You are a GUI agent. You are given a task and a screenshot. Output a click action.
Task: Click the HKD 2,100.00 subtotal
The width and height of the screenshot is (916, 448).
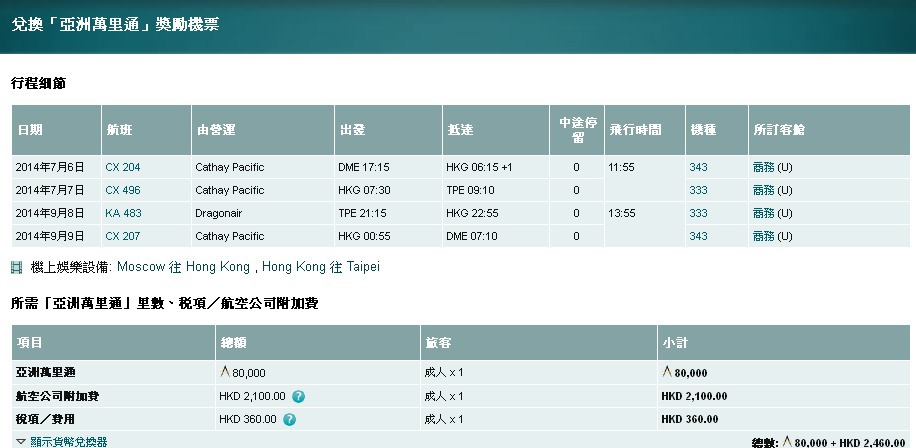pyautogui.click(x=694, y=396)
